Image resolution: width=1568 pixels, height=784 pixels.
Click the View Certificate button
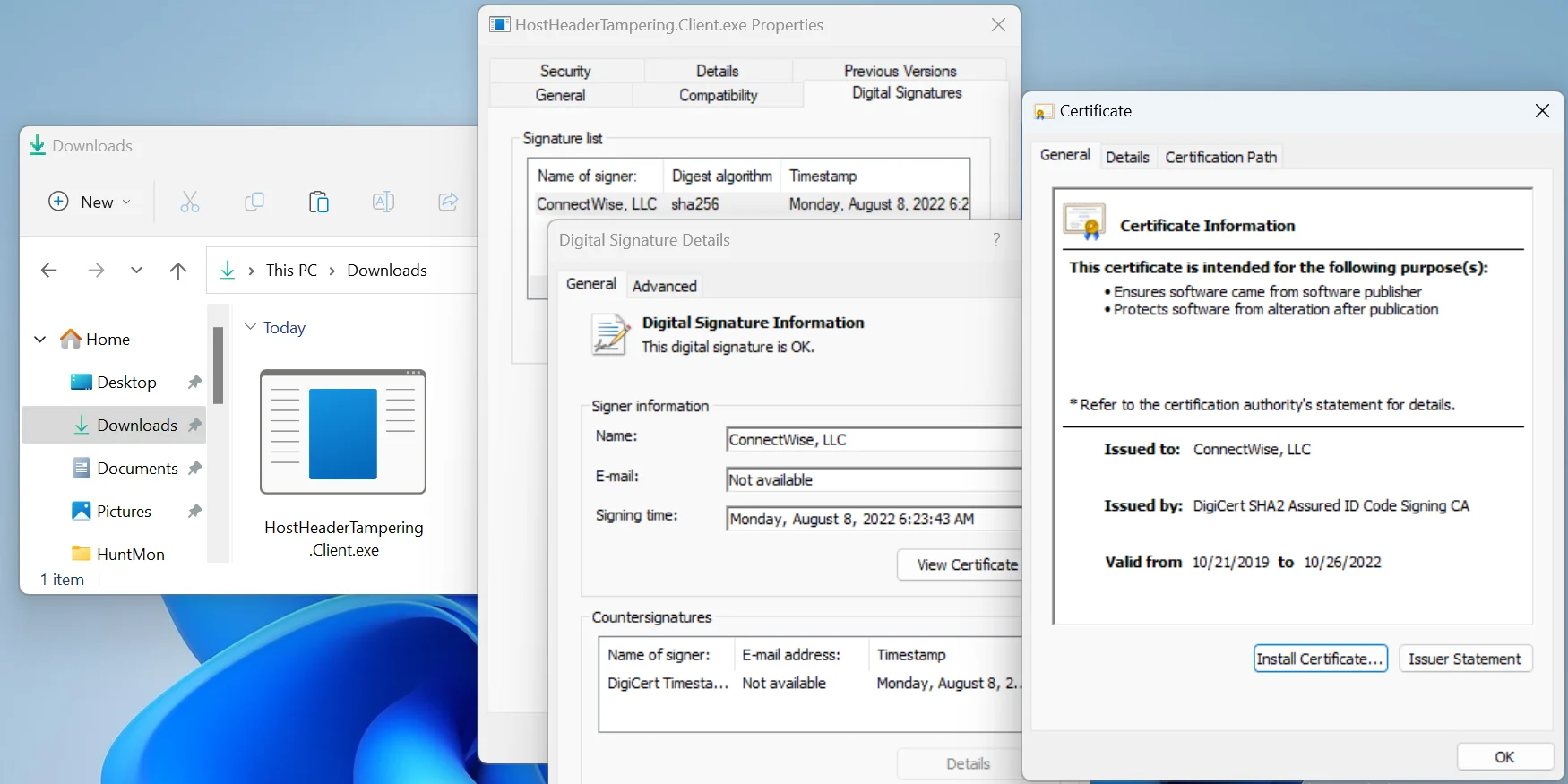[x=960, y=564]
